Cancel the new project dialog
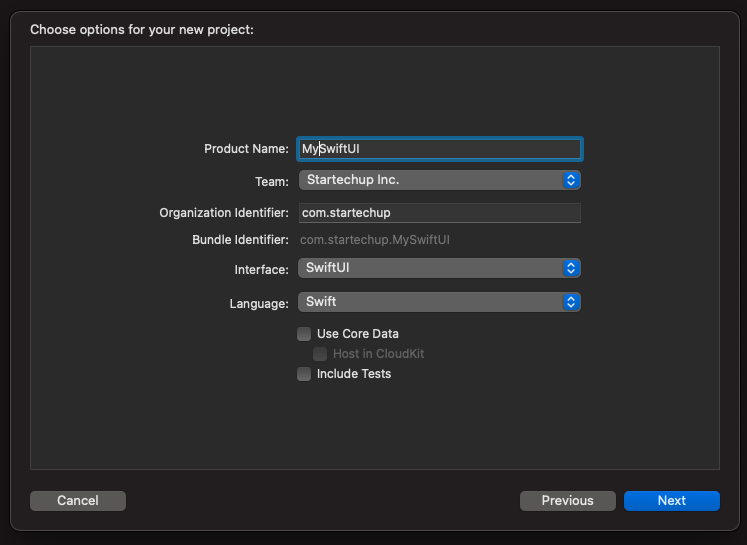Screen dimensions: 747x545 (x=78, y=501)
